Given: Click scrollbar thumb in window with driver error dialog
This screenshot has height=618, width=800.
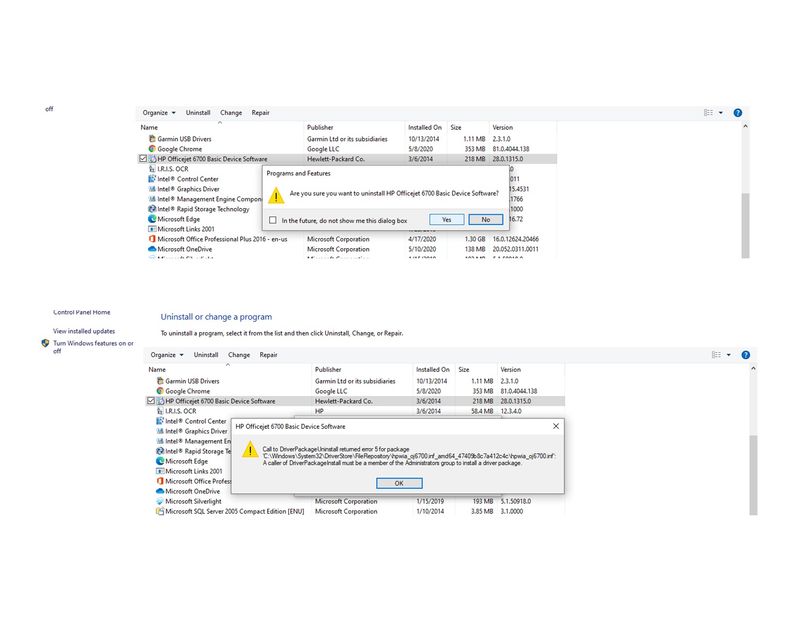Looking at the screenshot, I should 753,475.
